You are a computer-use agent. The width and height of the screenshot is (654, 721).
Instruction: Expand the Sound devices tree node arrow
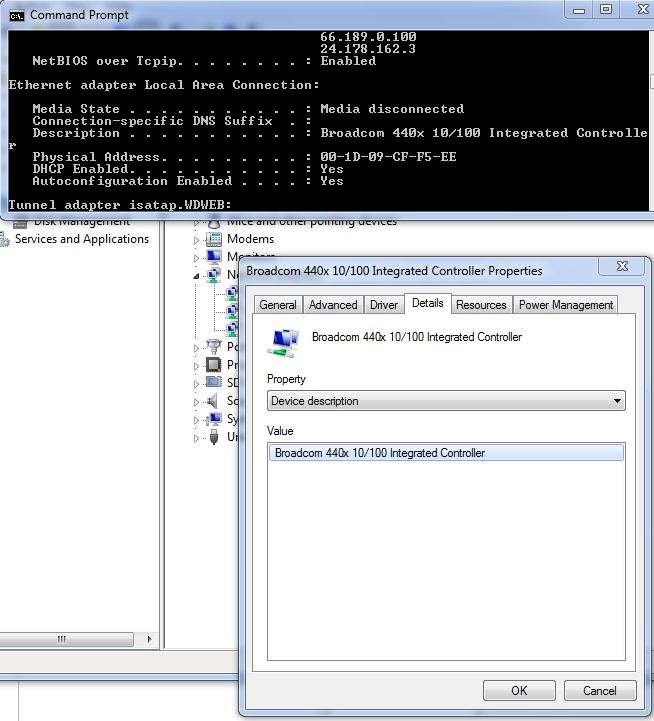[x=196, y=402]
